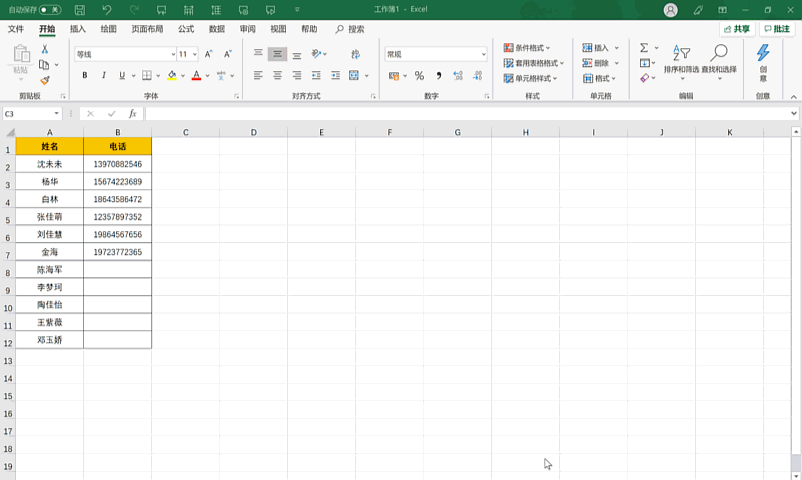
Task: Apply underline formatting
Action: pyautogui.click(x=122, y=75)
